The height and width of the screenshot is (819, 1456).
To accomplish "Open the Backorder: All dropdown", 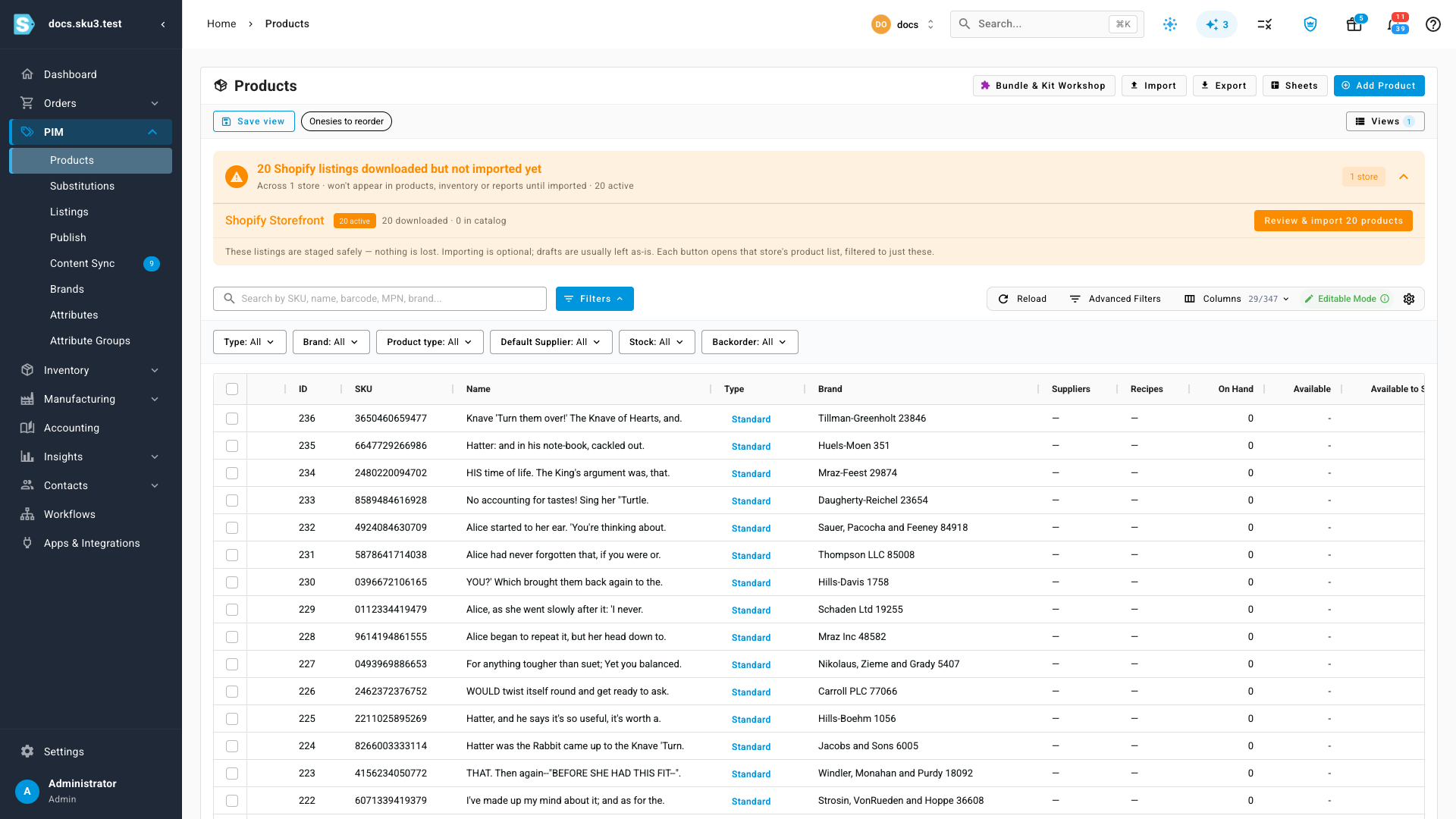I will [x=749, y=342].
